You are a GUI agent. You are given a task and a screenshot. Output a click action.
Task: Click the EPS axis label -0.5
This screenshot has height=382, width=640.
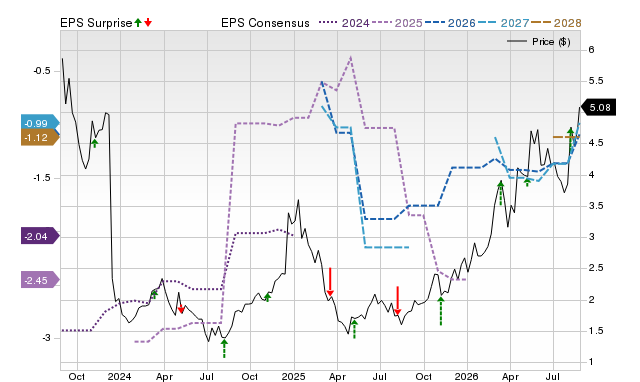42,71
